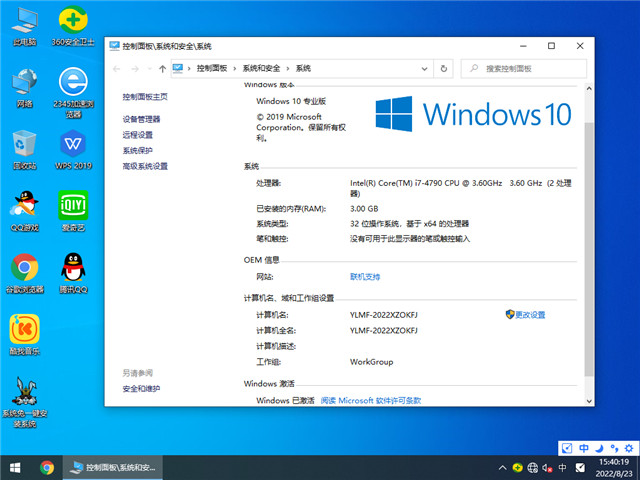Open 系统保护 link

point(138,151)
